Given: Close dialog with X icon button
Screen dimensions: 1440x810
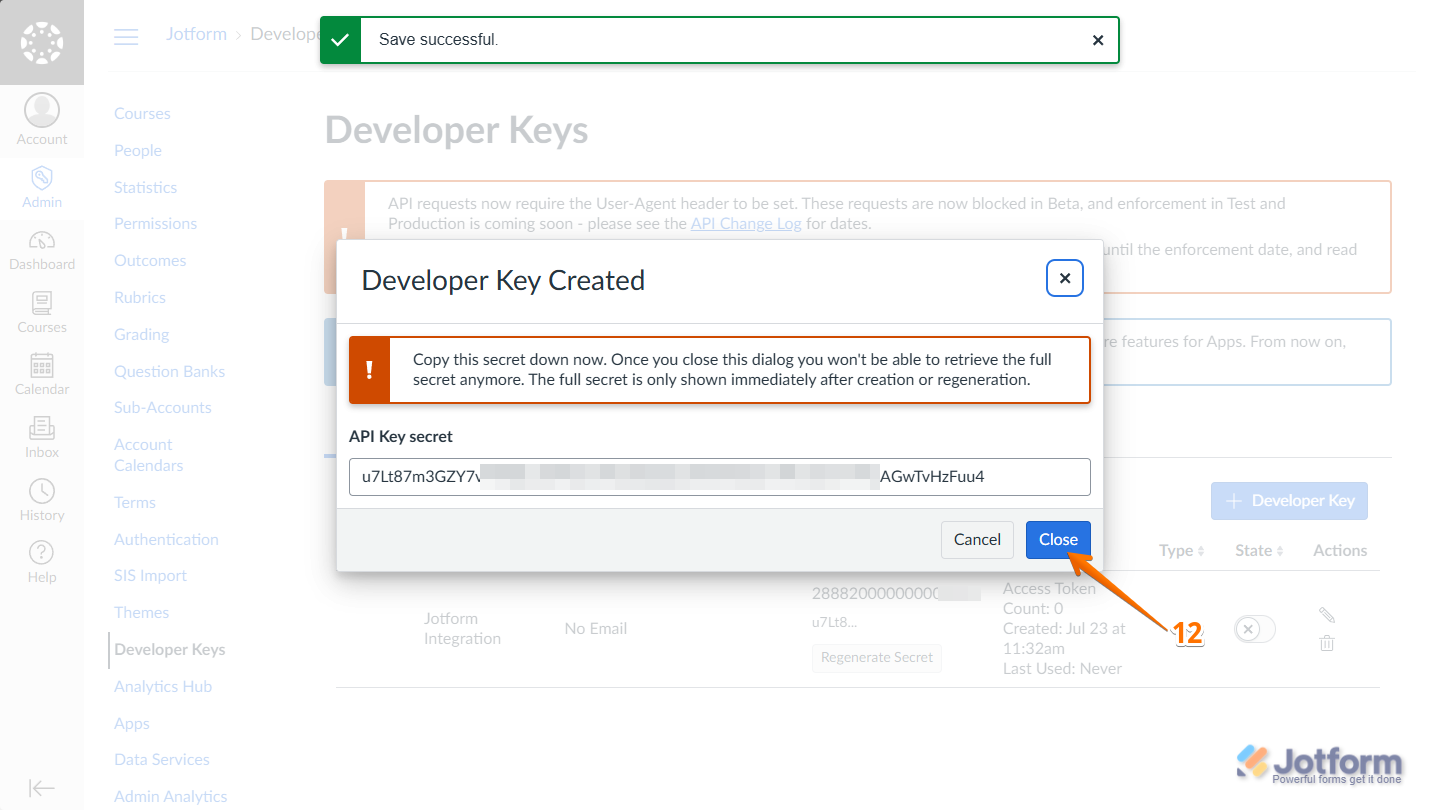Looking at the screenshot, I should click(1065, 278).
